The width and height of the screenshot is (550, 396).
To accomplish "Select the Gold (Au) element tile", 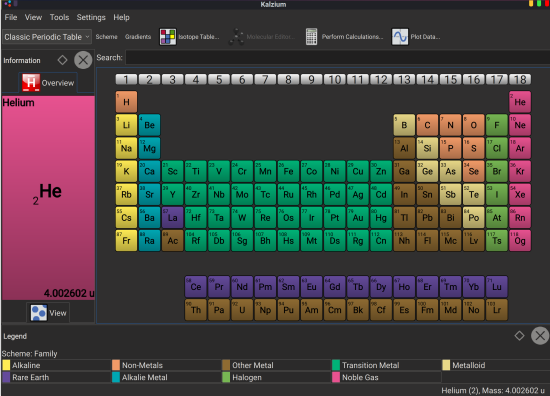I will [358, 217].
